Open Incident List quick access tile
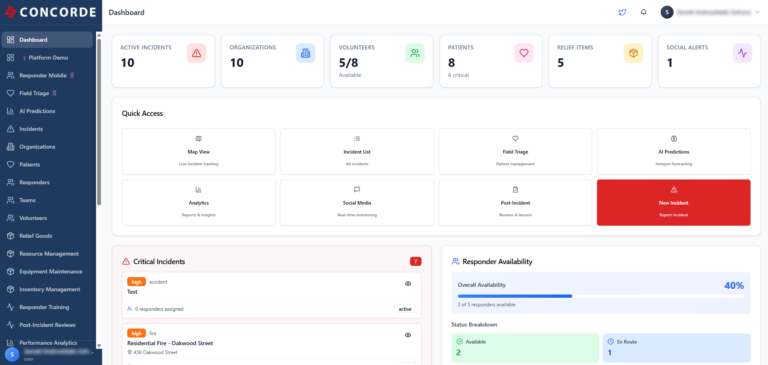The image size is (768, 365). pos(357,151)
